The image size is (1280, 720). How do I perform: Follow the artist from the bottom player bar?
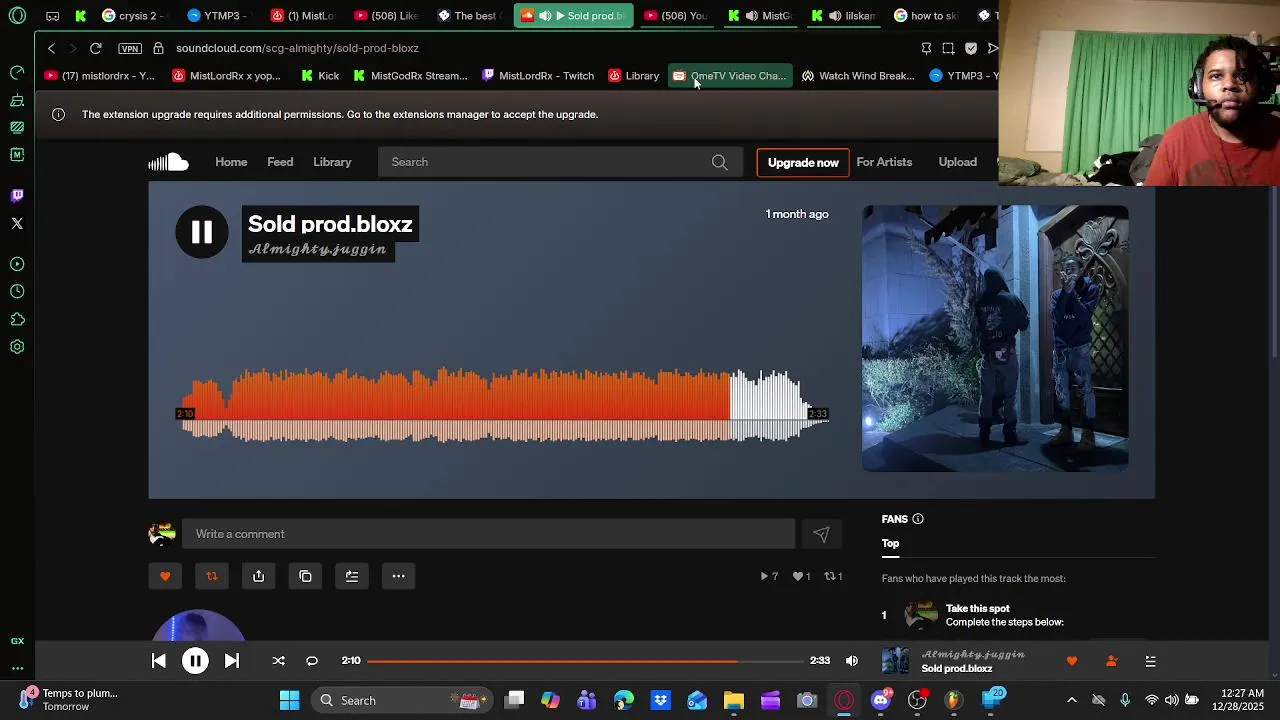point(1111,661)
